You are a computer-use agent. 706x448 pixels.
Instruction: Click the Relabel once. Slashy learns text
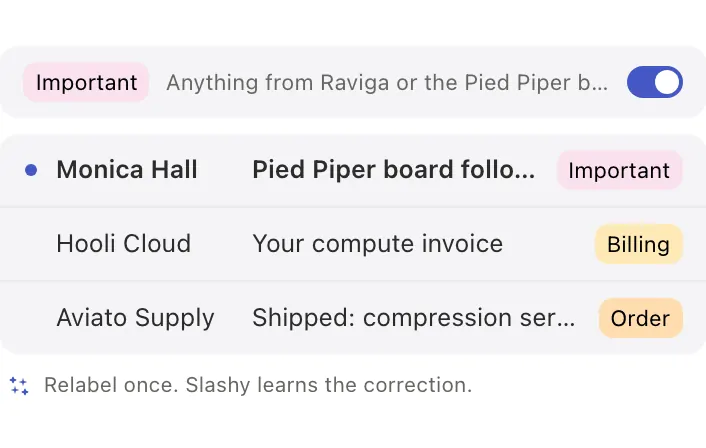(258, 385)
